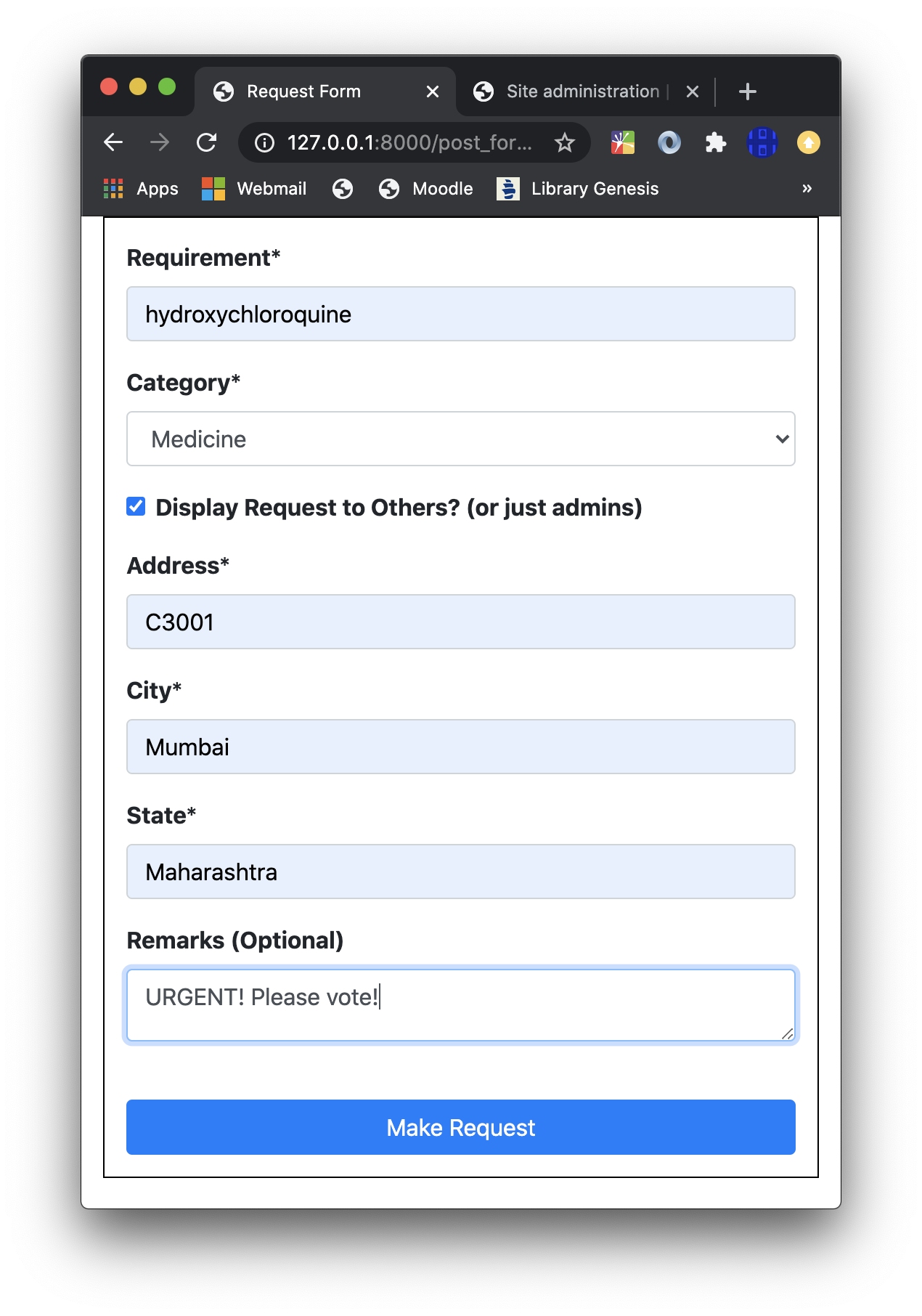The width and height of the screenshot is (922, 1316).
Task: Click the address bar URL
Action: (409, 142)
